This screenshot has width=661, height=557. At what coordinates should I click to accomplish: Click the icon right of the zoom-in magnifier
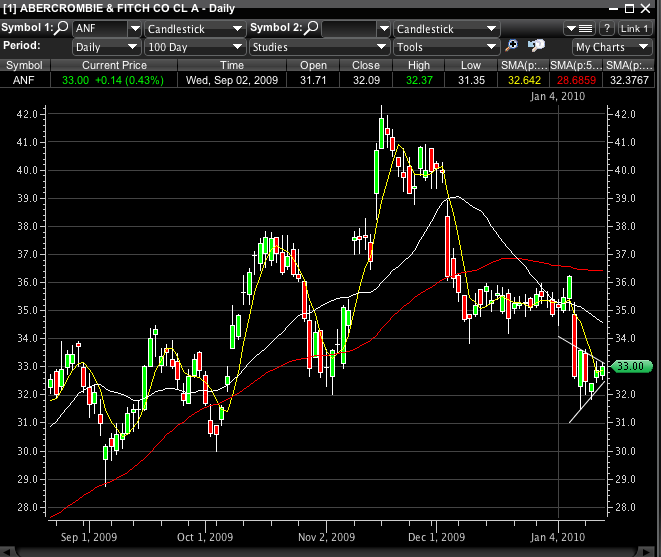[536, 46]
